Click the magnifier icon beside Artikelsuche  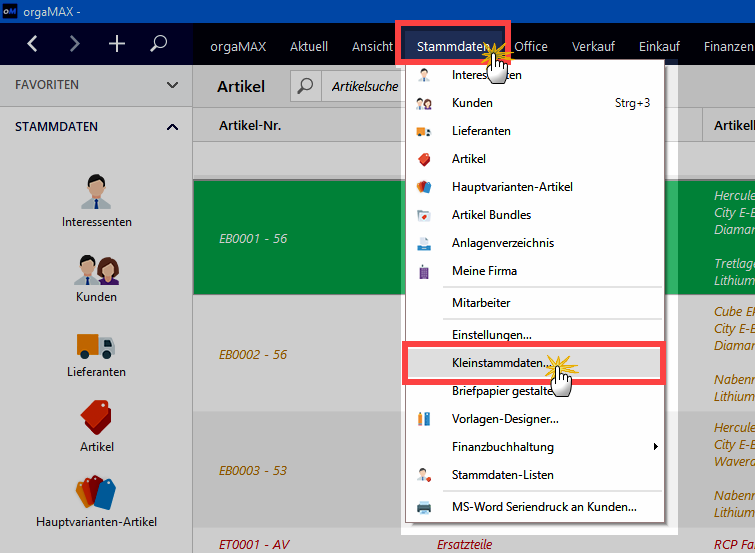pos(305,86)
